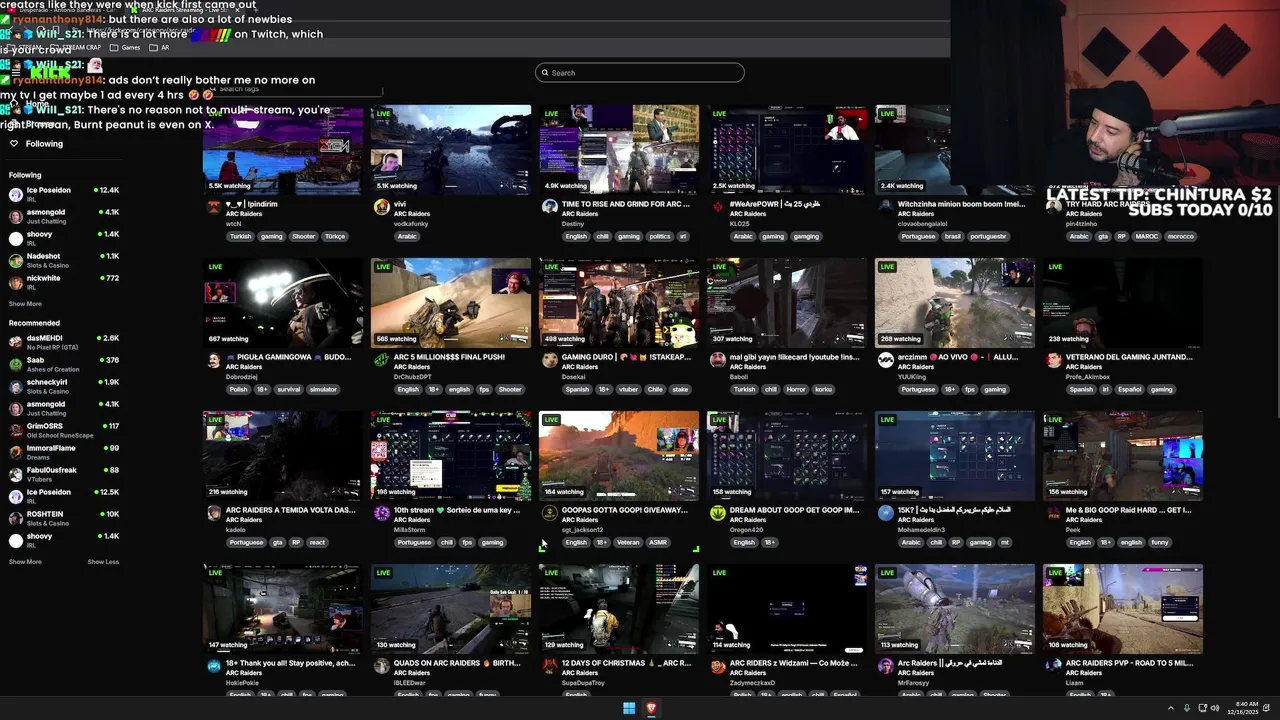Open the stream thumbnail with 164 watching
Screen dimensions: 1280x720
pyautogui.click(x=619, y=456)
